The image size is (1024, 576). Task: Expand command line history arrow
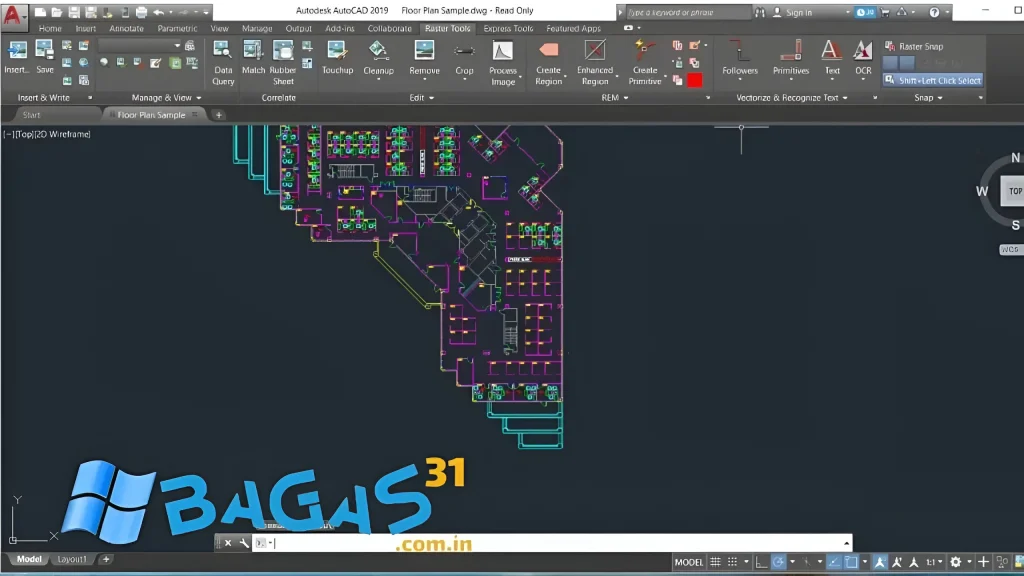point(846,543)
